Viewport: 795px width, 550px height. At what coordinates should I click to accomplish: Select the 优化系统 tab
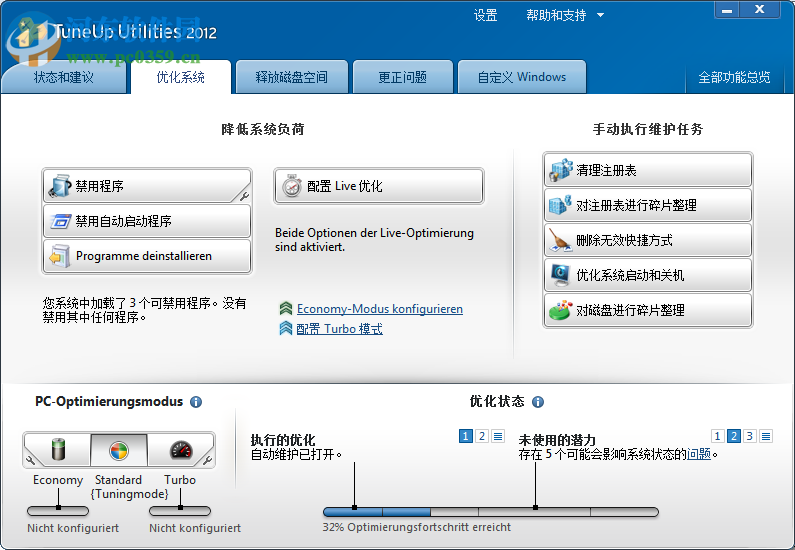coord(180,77)
